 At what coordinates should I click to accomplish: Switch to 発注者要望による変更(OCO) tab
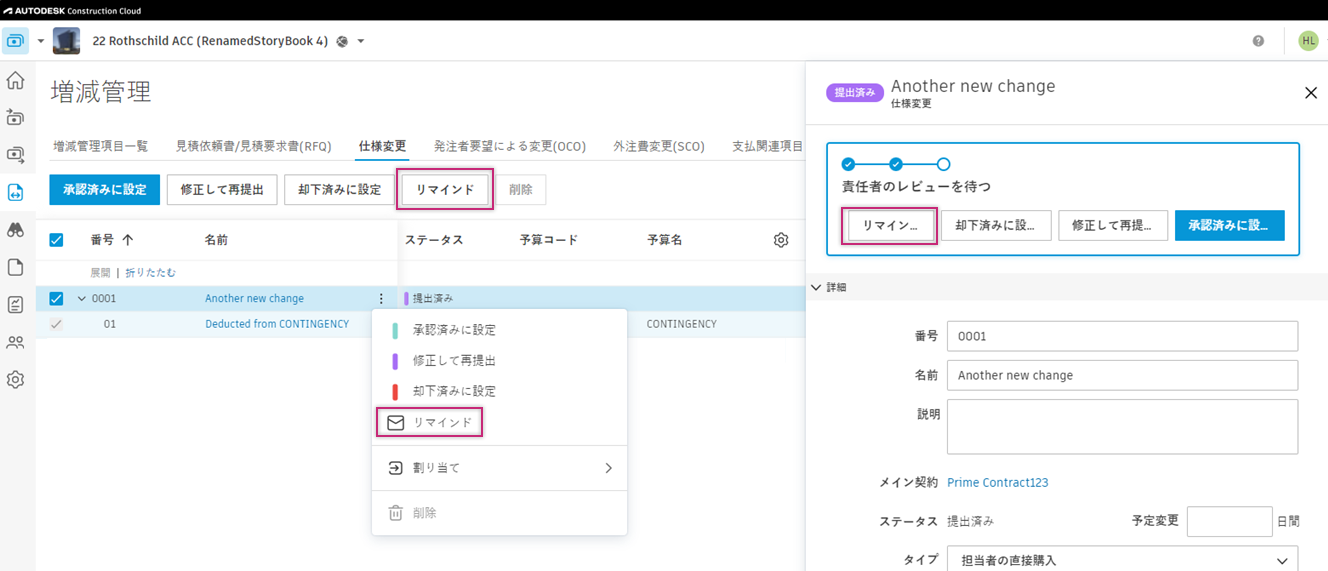point(510,146)
